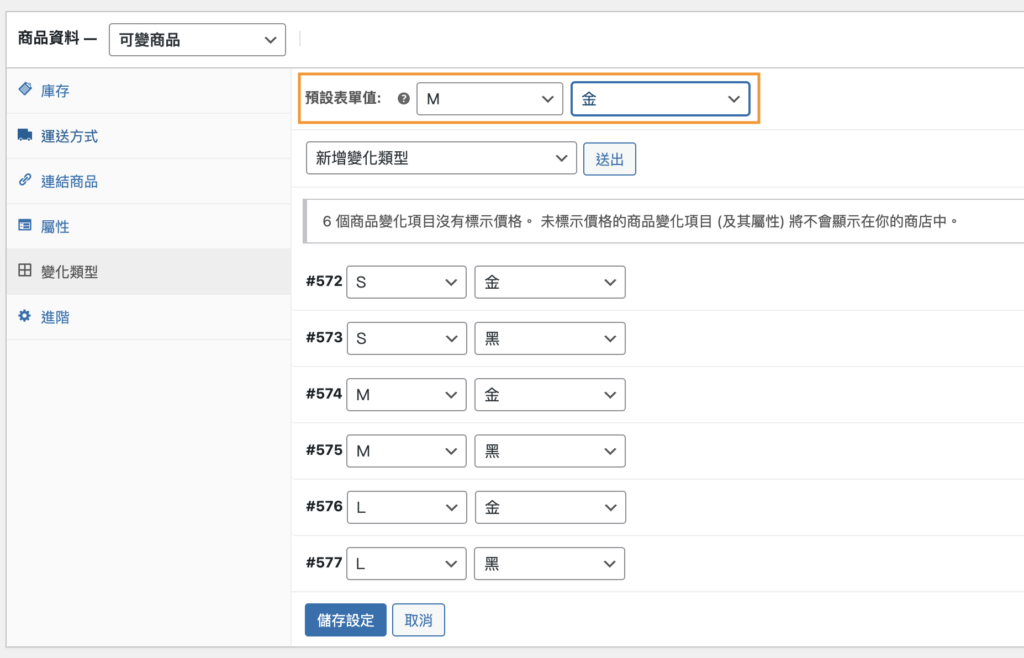Screen dimensions: 1024x658
Task: Select the size dropdown for variation #575
Action: coord(406,450)
